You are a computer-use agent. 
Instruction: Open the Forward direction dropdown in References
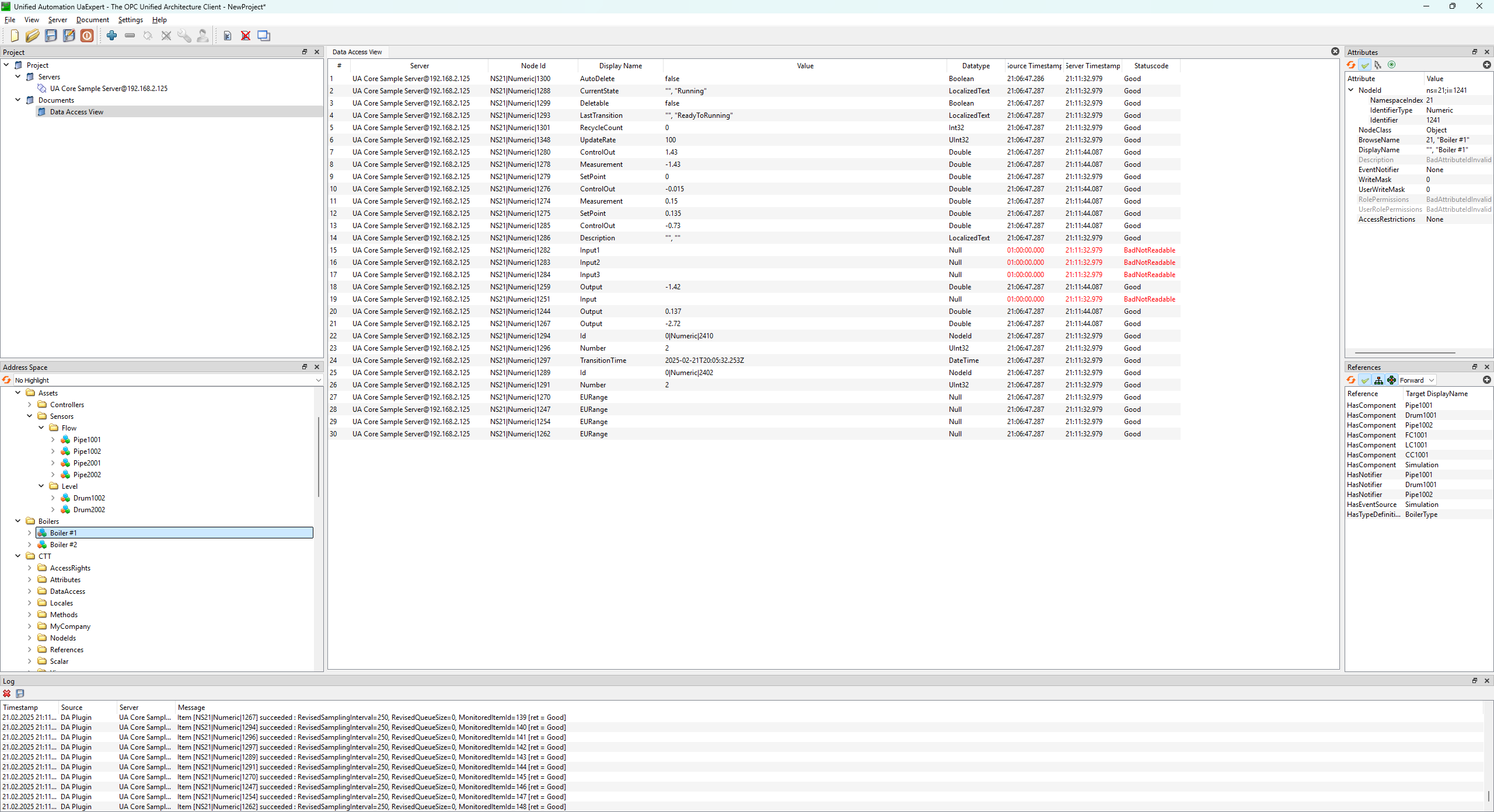(x=1416, y=380)
